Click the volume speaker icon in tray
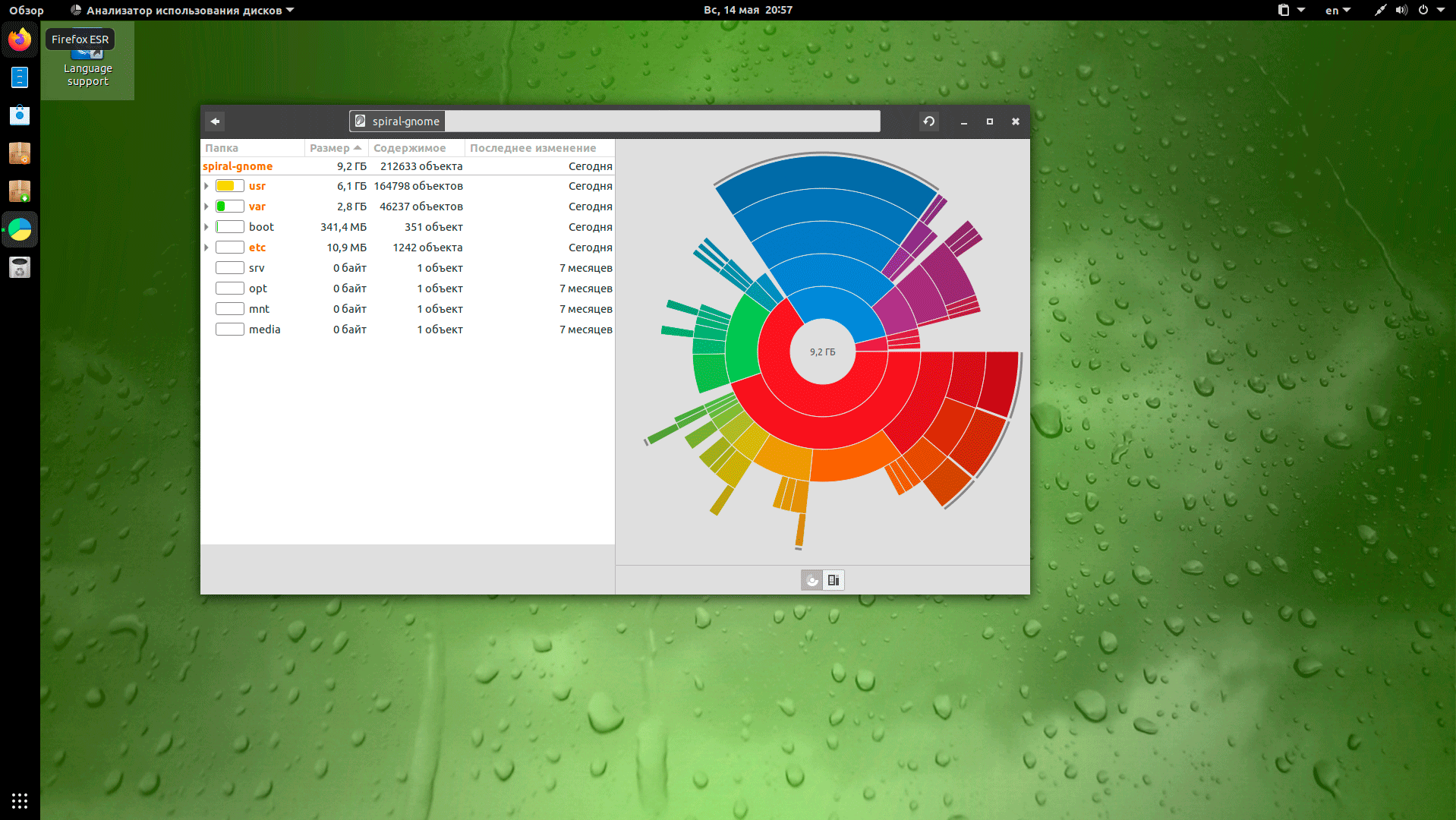 click(1401, 11)
